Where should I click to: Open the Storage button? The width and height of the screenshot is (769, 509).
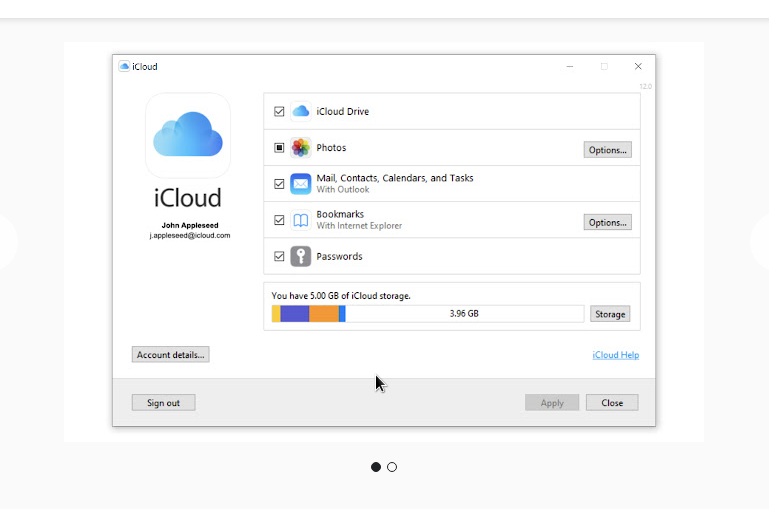[x=610, y=314]
